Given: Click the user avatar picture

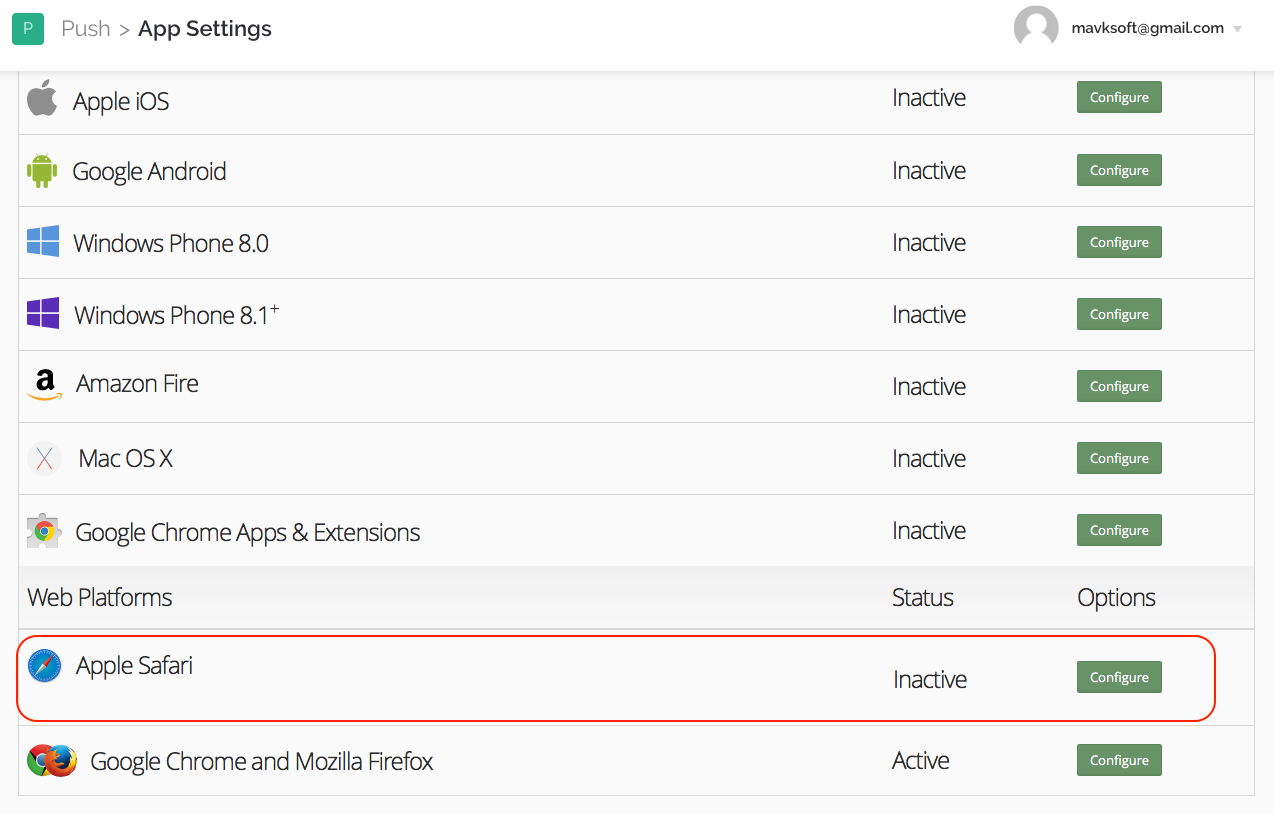Looking at the screenshot, I should pos(1036,28).
